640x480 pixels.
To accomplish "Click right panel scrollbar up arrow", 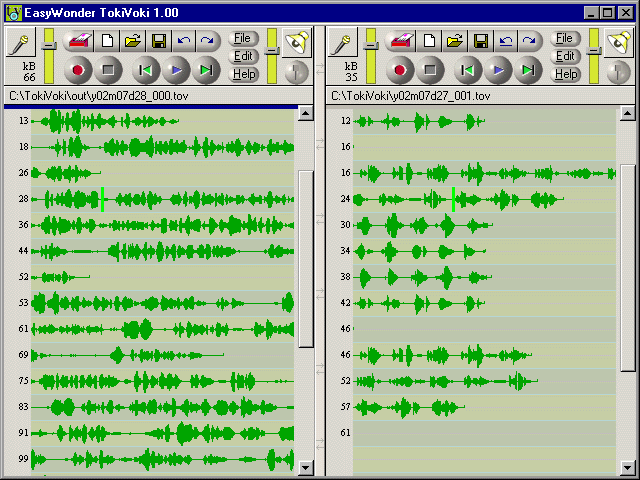I will tap(628, 113).
